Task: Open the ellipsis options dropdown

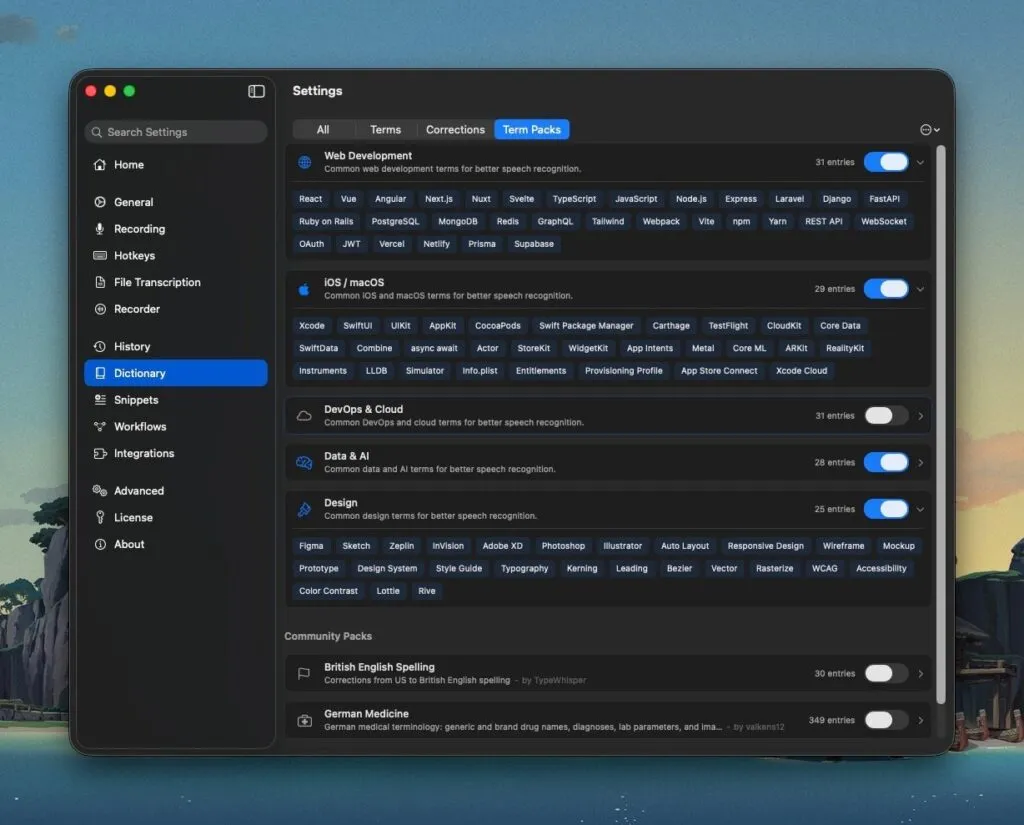Action: click(929, 129)
